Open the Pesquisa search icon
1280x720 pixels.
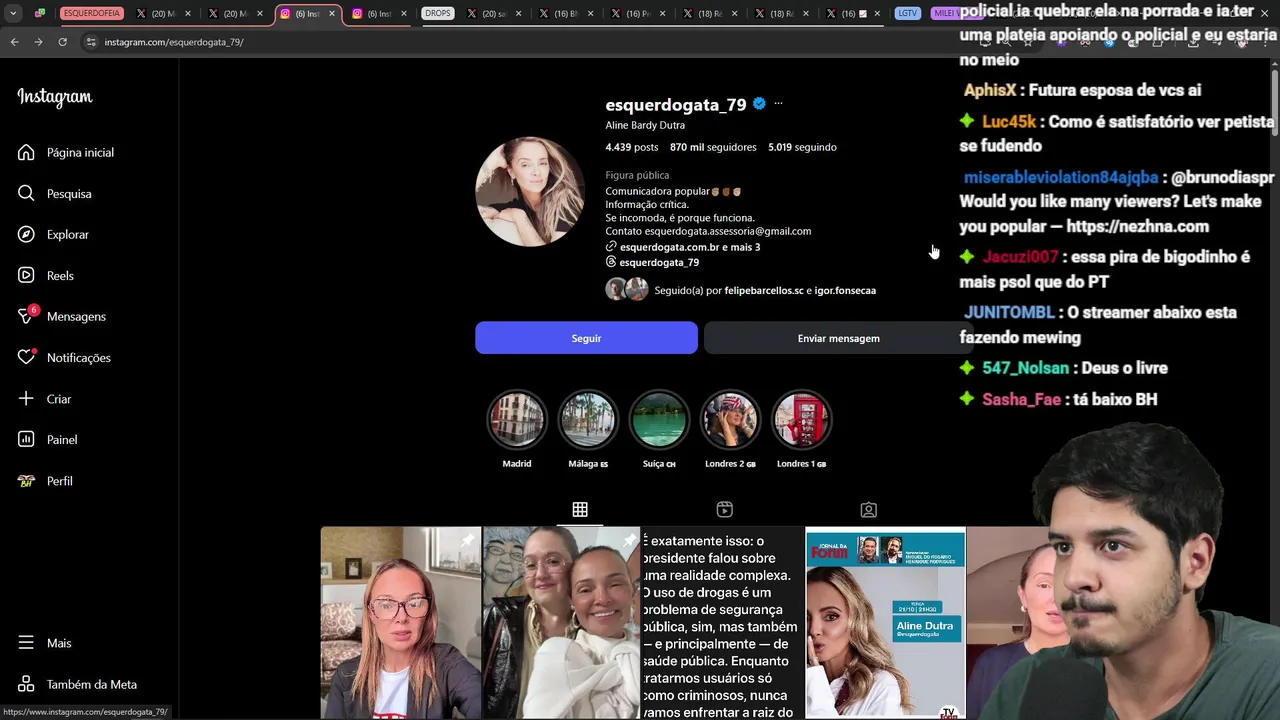tap(26, 193)
